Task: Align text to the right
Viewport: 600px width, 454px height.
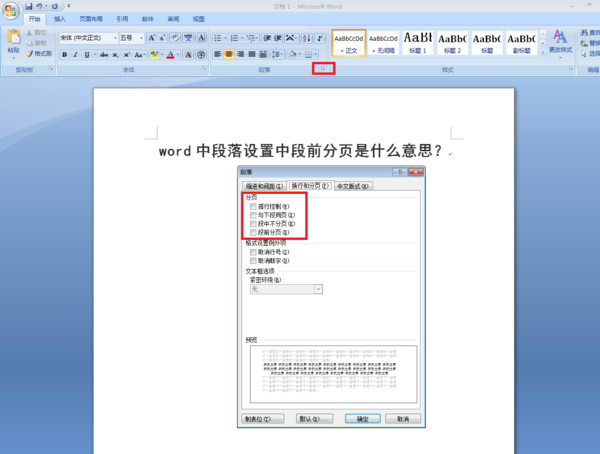Action: 240,54
